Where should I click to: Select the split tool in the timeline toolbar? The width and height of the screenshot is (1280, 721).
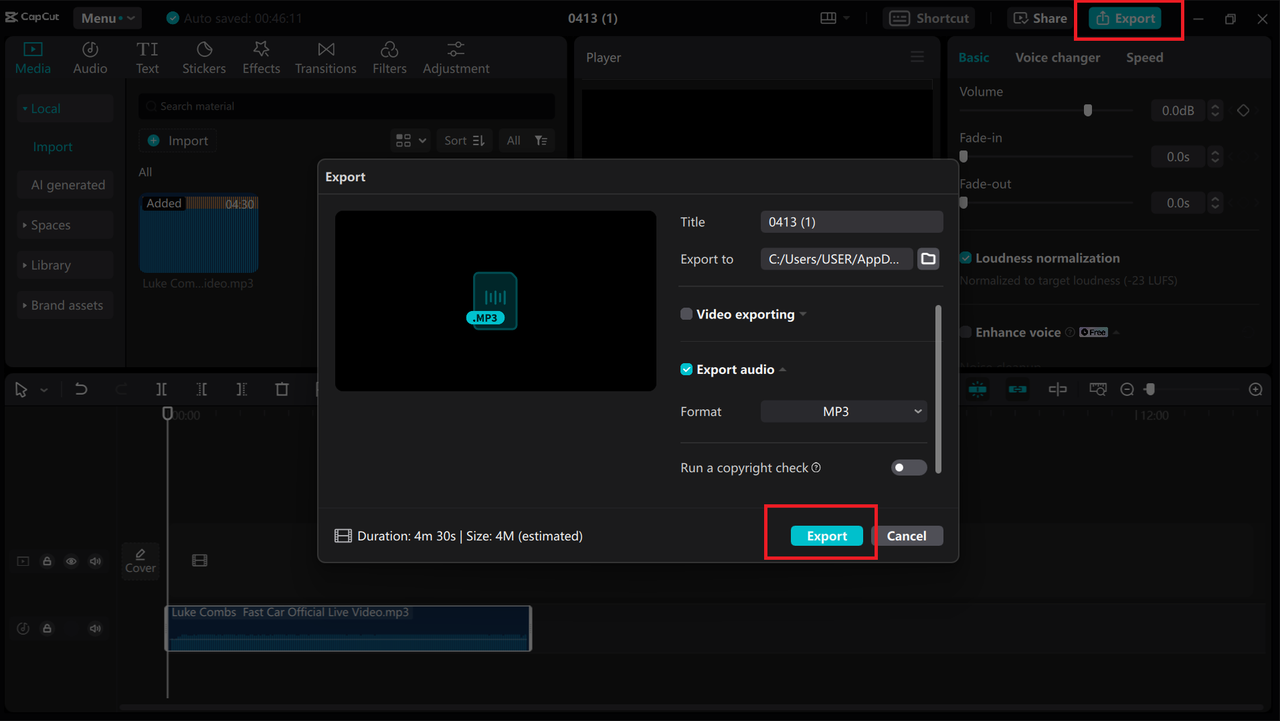[x=161, y=389]
